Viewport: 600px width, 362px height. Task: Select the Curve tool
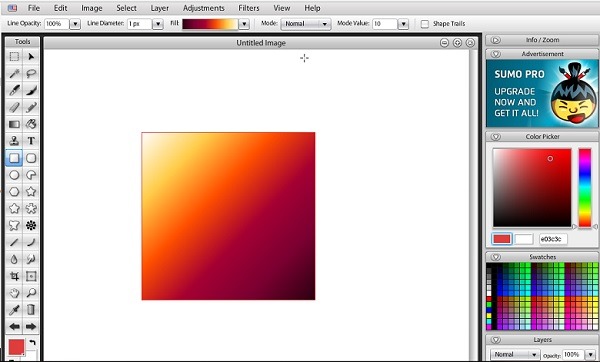point(31,242)
